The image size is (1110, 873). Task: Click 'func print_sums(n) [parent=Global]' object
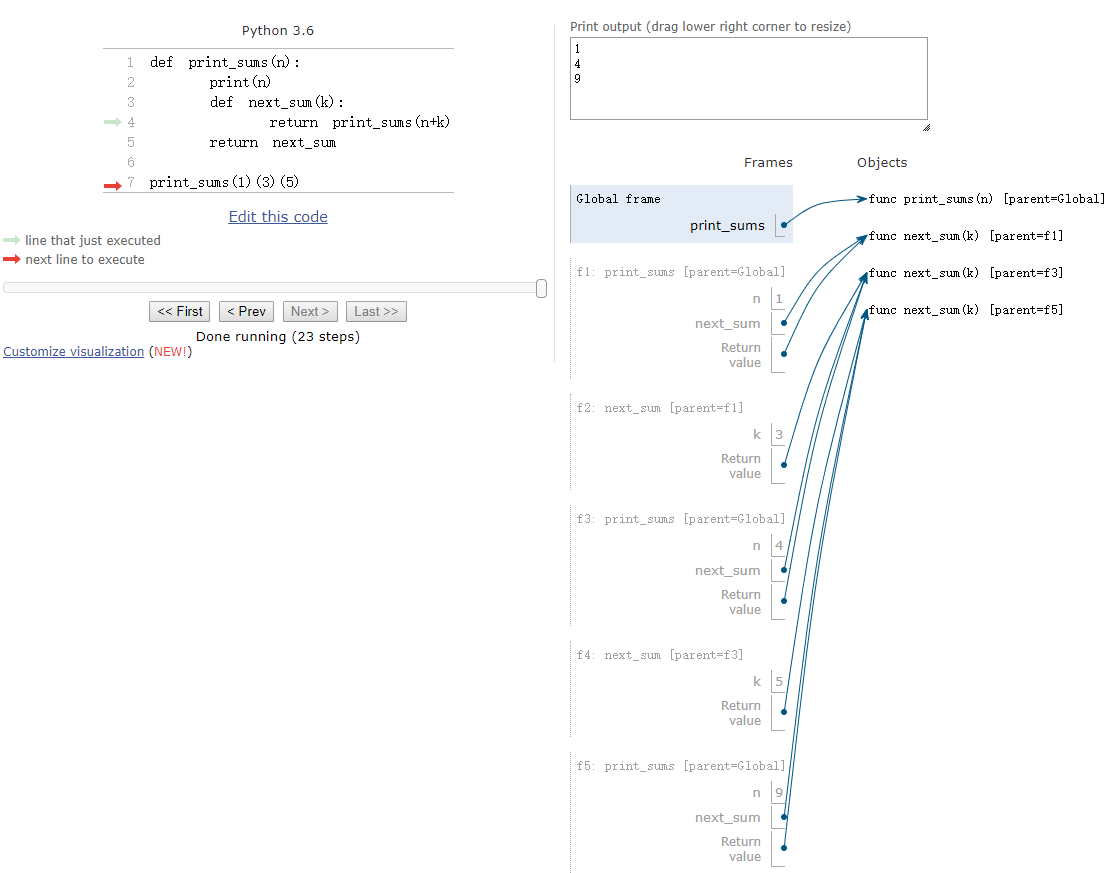[986, 199]
